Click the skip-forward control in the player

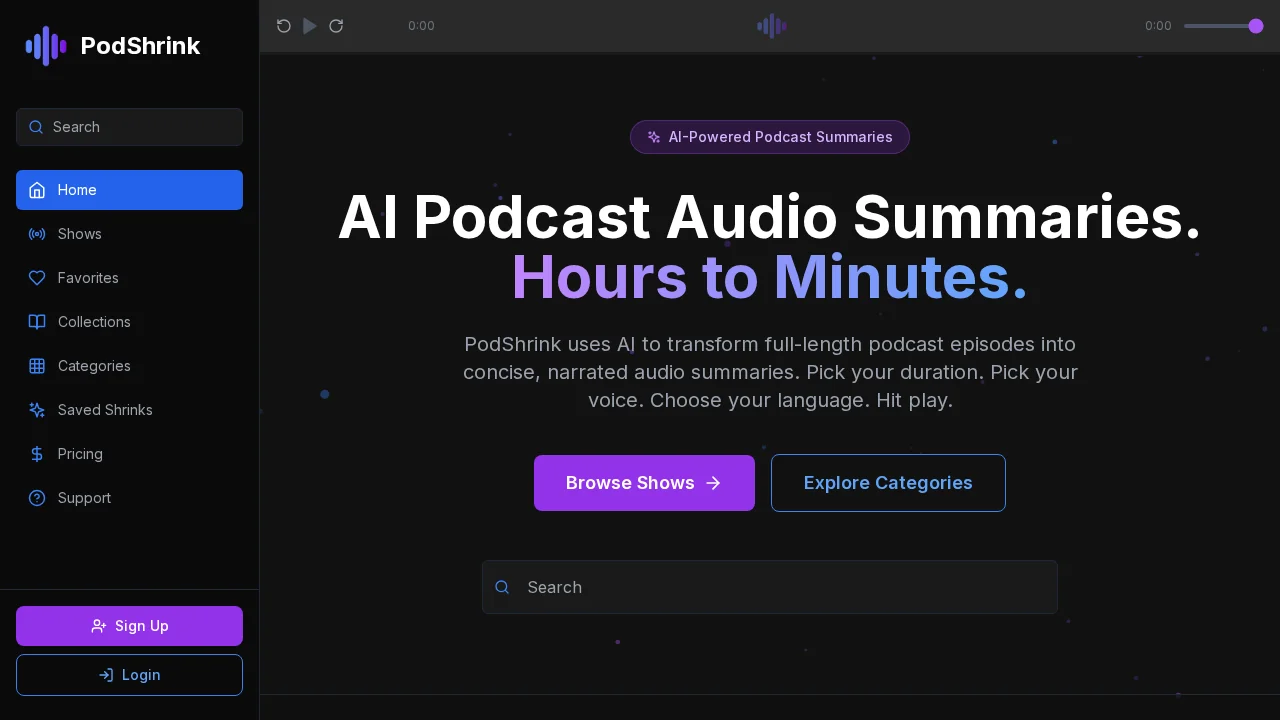click(x=336, y=26)
